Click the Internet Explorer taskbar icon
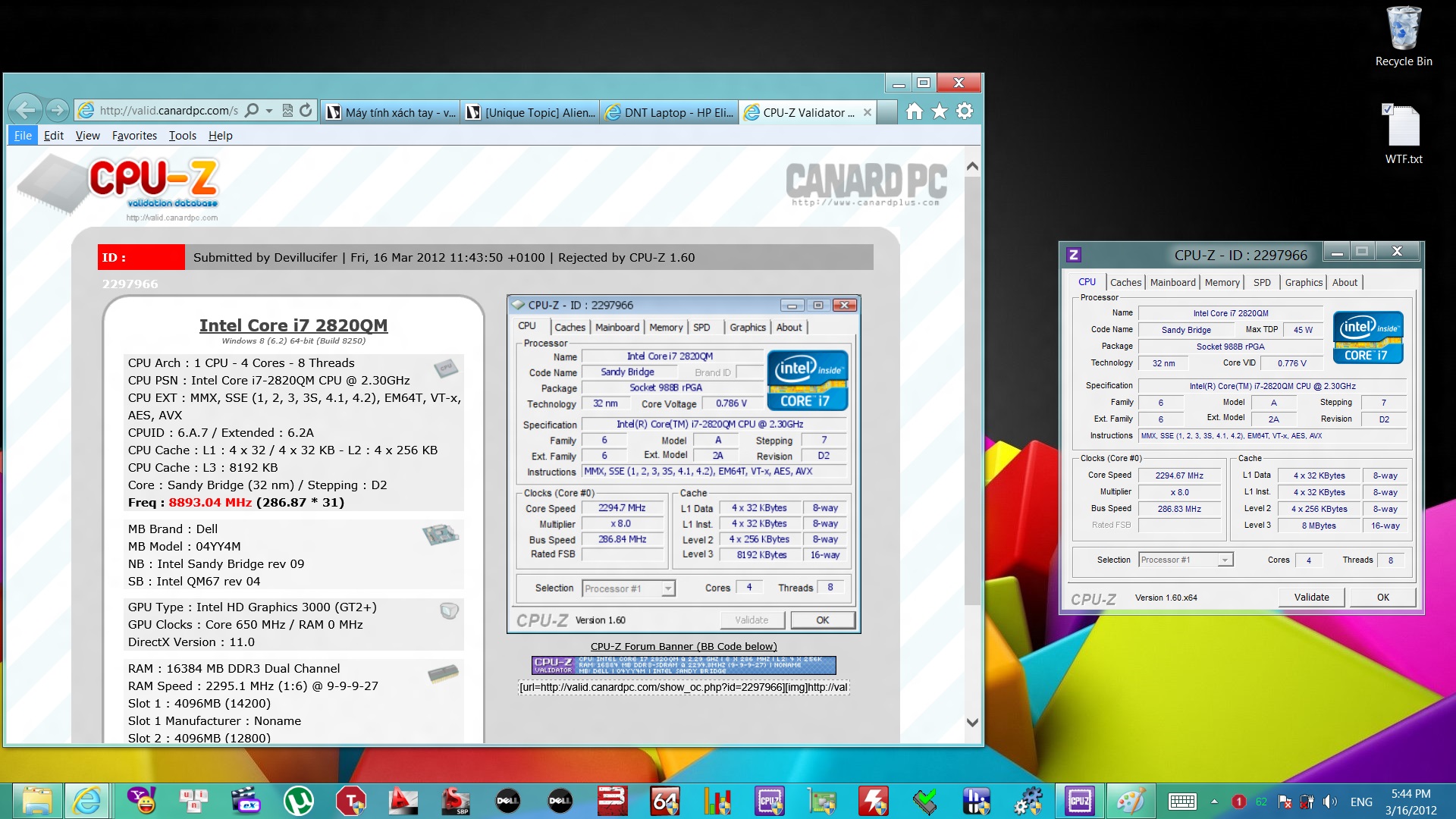The image size is (1456, 819). (87, 801)
